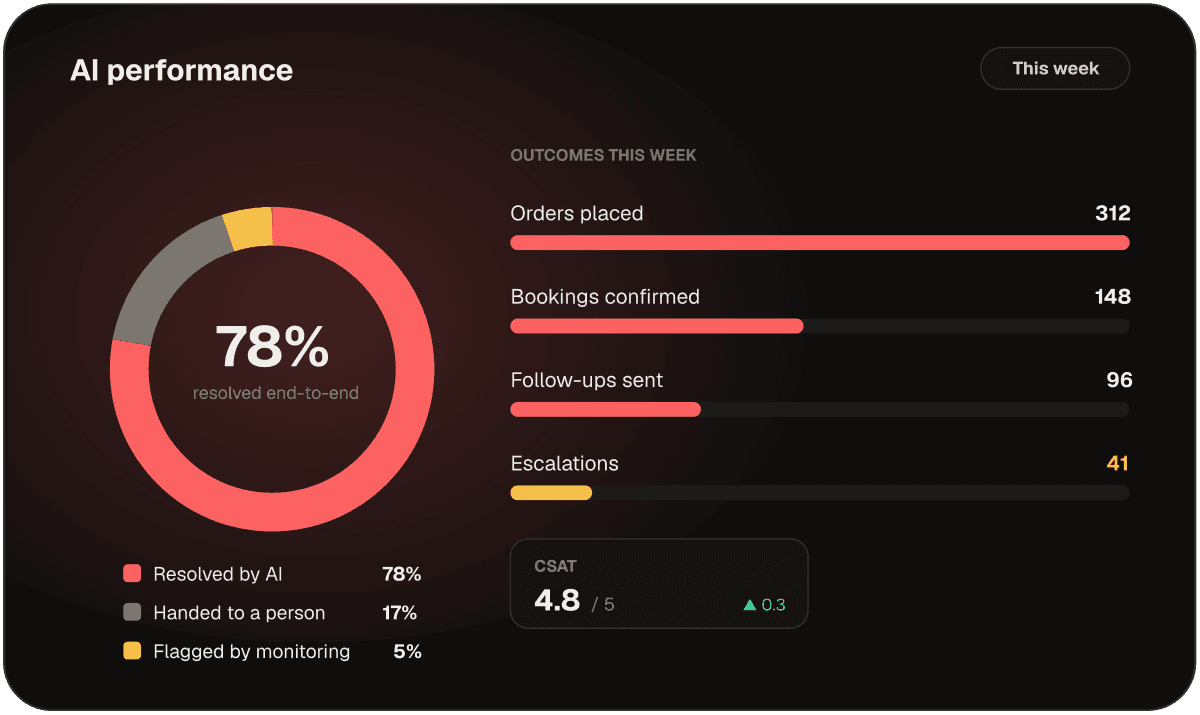Click the Flagged by monitoring yellow swatch
The width and height of the screenshot is (1200, 715).
point(132,652)
